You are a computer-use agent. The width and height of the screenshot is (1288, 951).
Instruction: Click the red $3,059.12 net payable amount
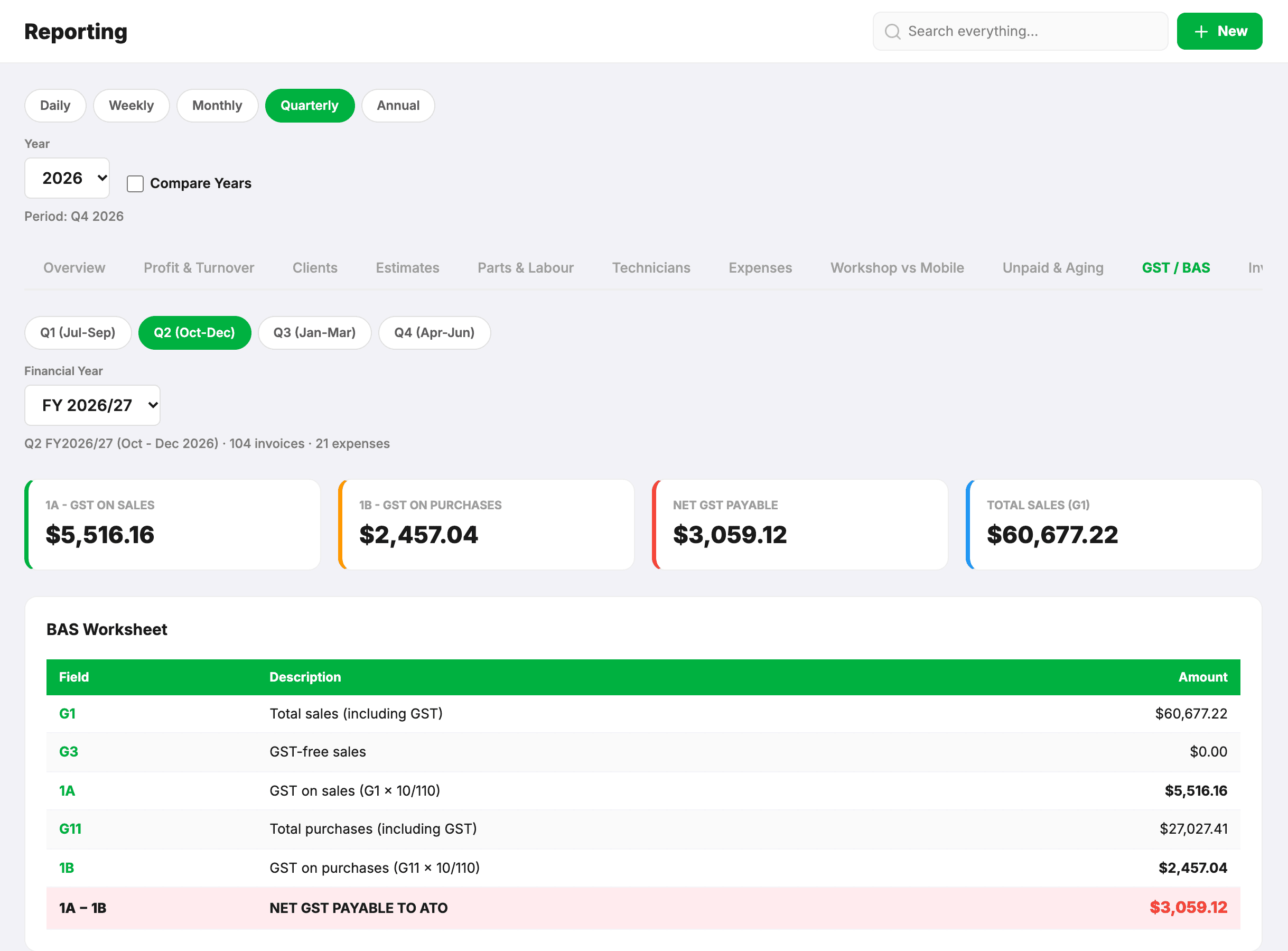pyautogui.click(x=1189, y=908)
